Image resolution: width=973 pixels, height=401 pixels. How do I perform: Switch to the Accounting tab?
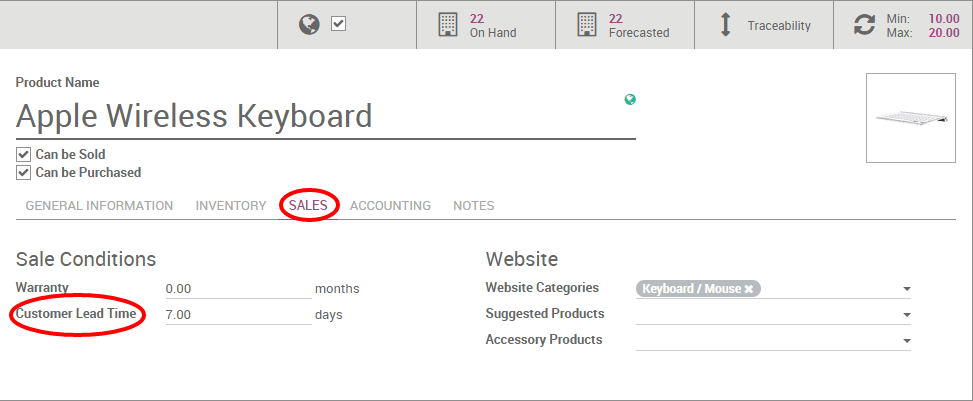(x=390, y=206)
